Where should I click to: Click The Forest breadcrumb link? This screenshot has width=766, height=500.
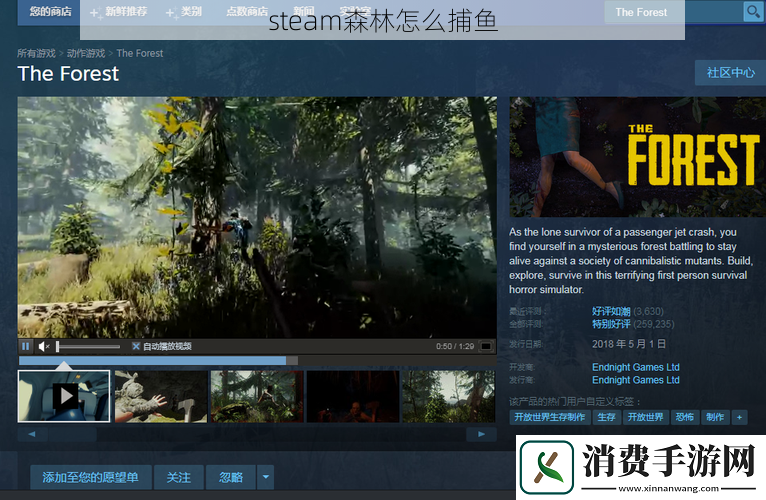pyautogui.click(x=140, y=53)
